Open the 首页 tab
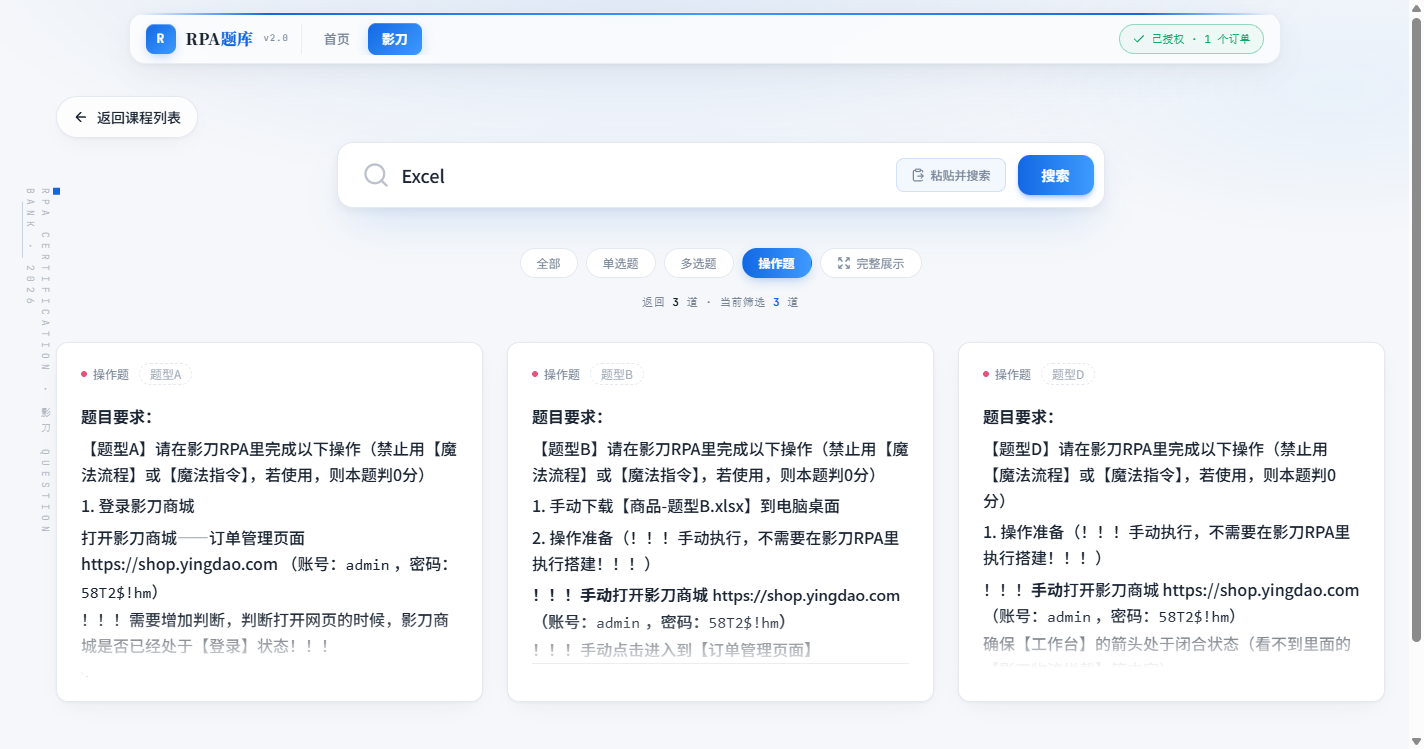The width and height of the screenshot is (1424, 749). pos(337,39)
